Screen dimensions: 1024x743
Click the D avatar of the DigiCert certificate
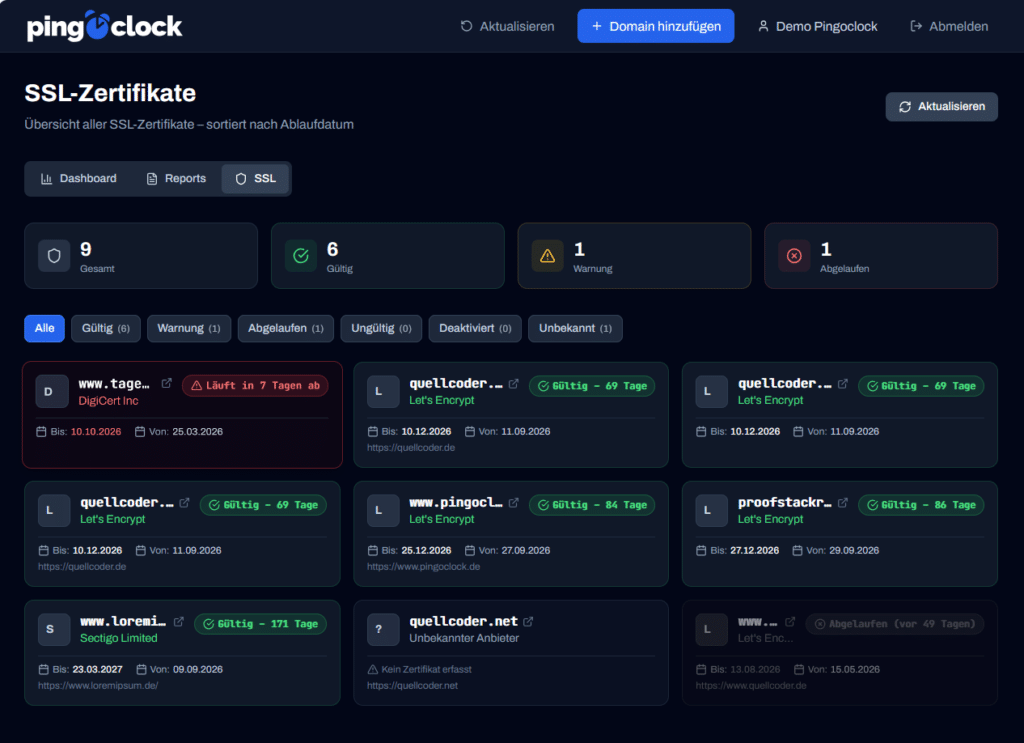[x=52, y=392]
